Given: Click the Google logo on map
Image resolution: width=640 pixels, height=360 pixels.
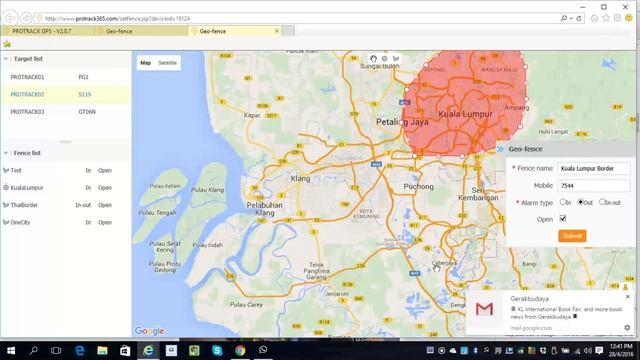Looking at the screenshot, I should point(150,331).
